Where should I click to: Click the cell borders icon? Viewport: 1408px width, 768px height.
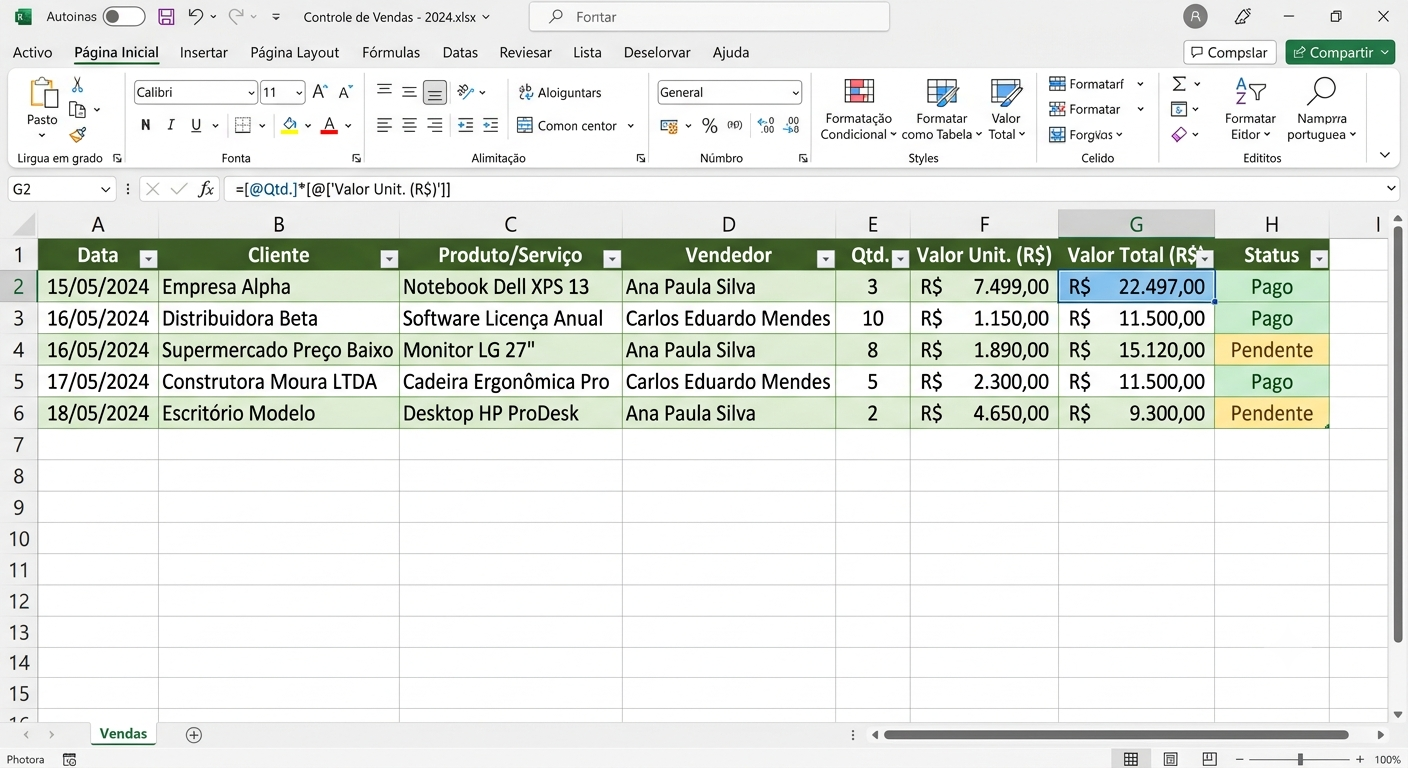(243, 125)
